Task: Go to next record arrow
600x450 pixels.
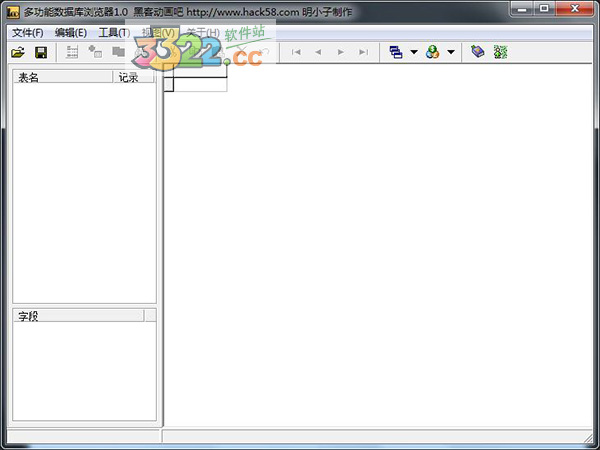Action: pyautogui.click(x=341, y=51)
